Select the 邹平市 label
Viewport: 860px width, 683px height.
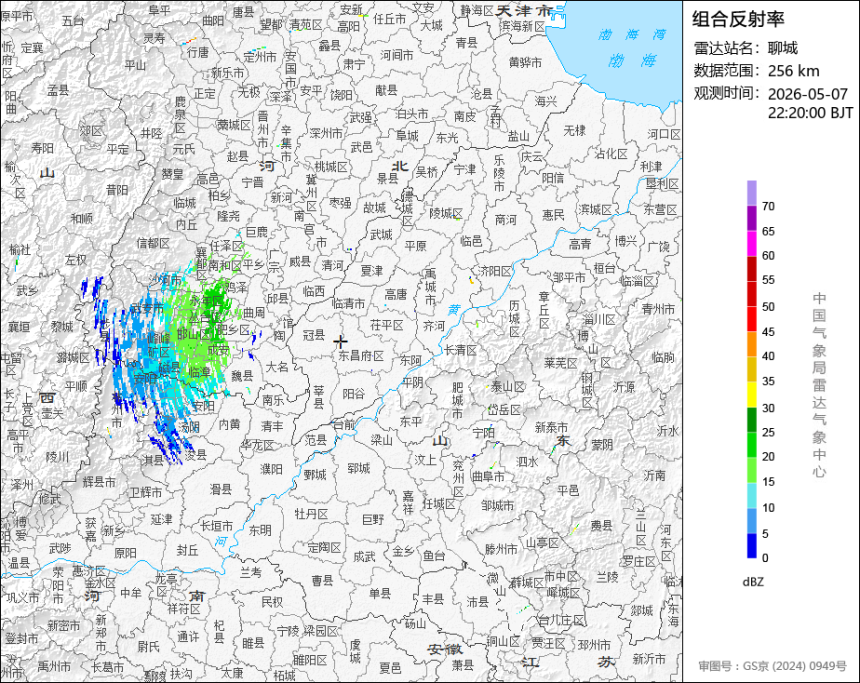point(569,278)
